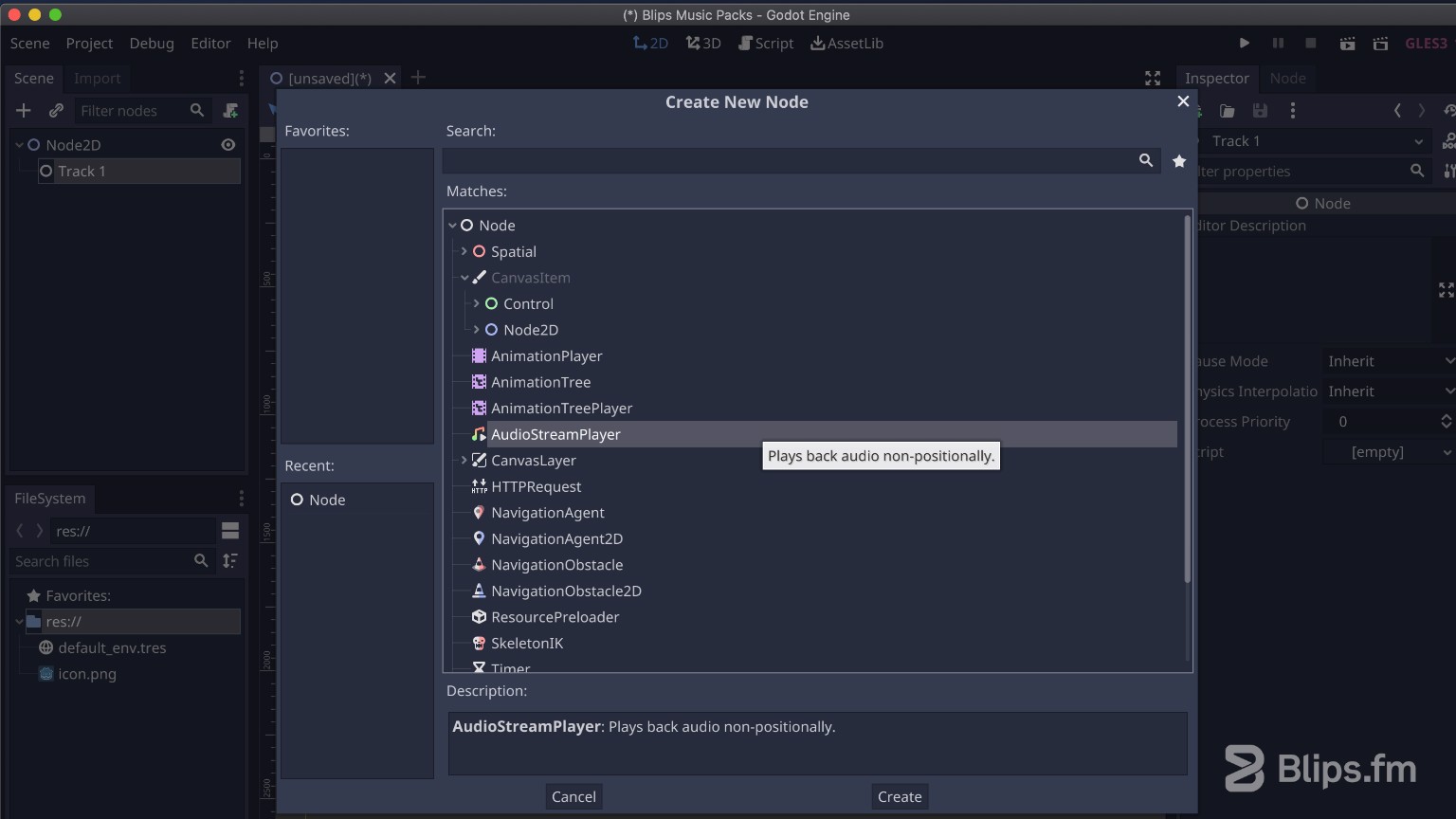The image size is (1456, 819).
Task: Select NavigationAgent node type
Action: pyautogui.click(x=547, y=513)
